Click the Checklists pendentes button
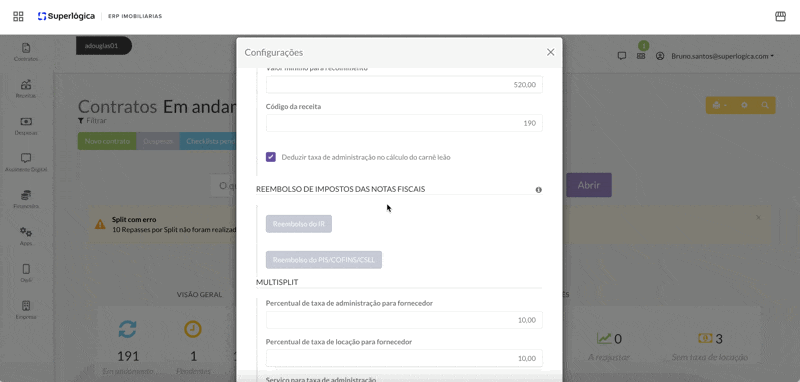This screenshot has height=382, width=800. click(209, 141)
